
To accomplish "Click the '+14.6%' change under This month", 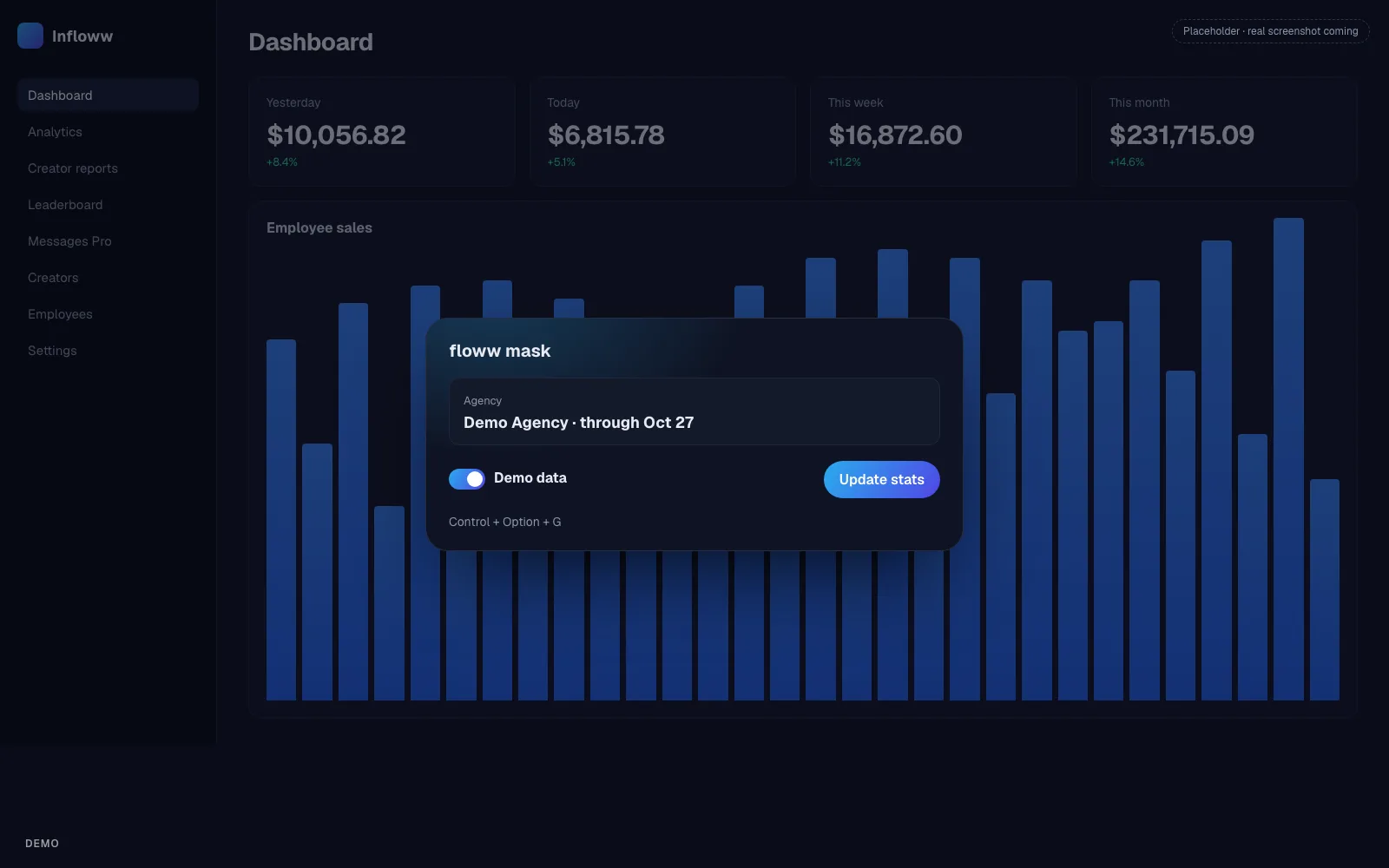I will point(1127,162).
